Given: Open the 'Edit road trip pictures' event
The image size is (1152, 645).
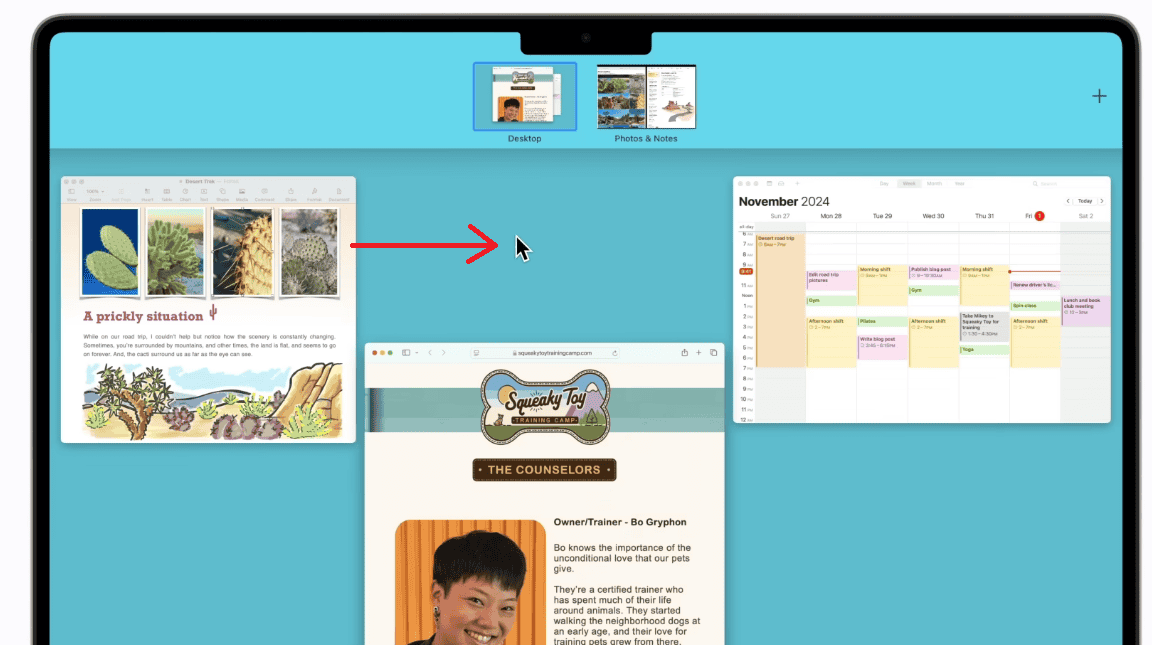Looking at the screenshot, I should point(831,280).
